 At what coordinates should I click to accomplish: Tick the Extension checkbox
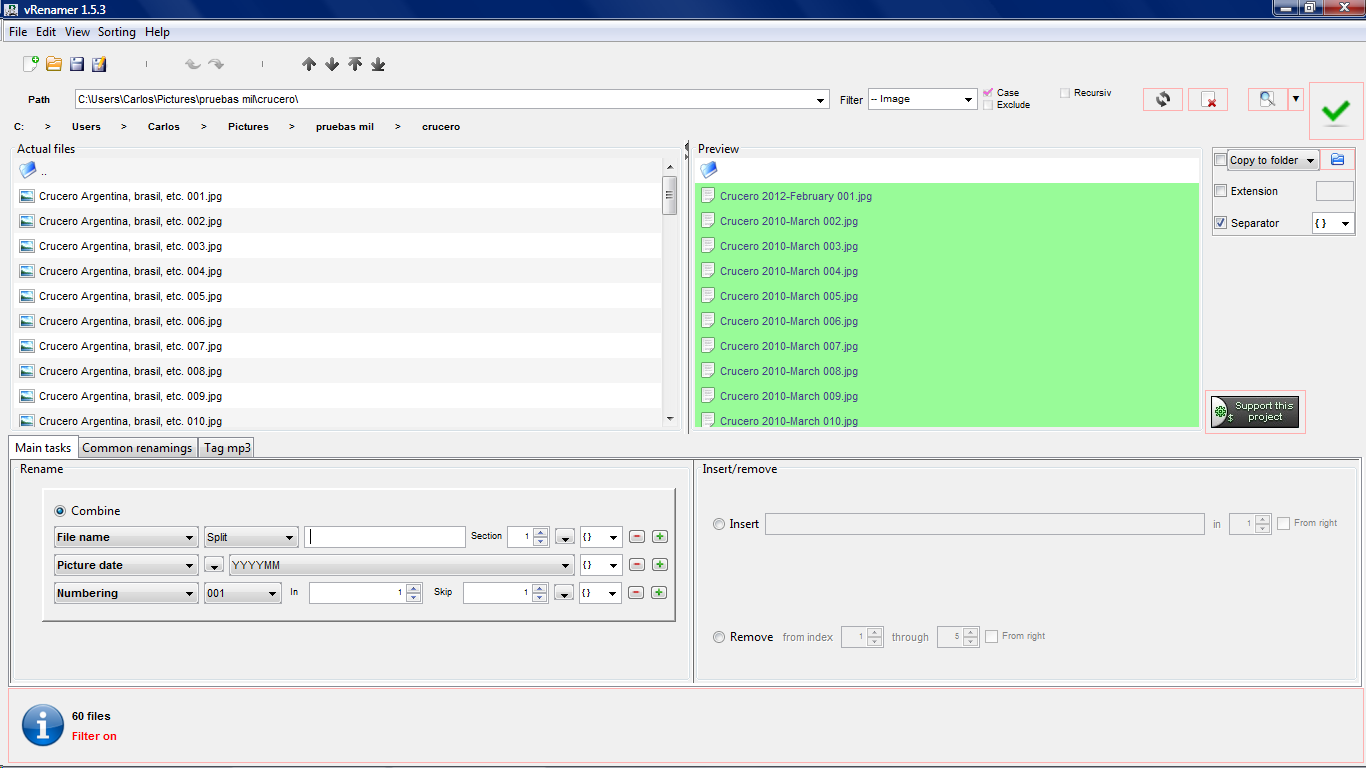pos(1220,191)
